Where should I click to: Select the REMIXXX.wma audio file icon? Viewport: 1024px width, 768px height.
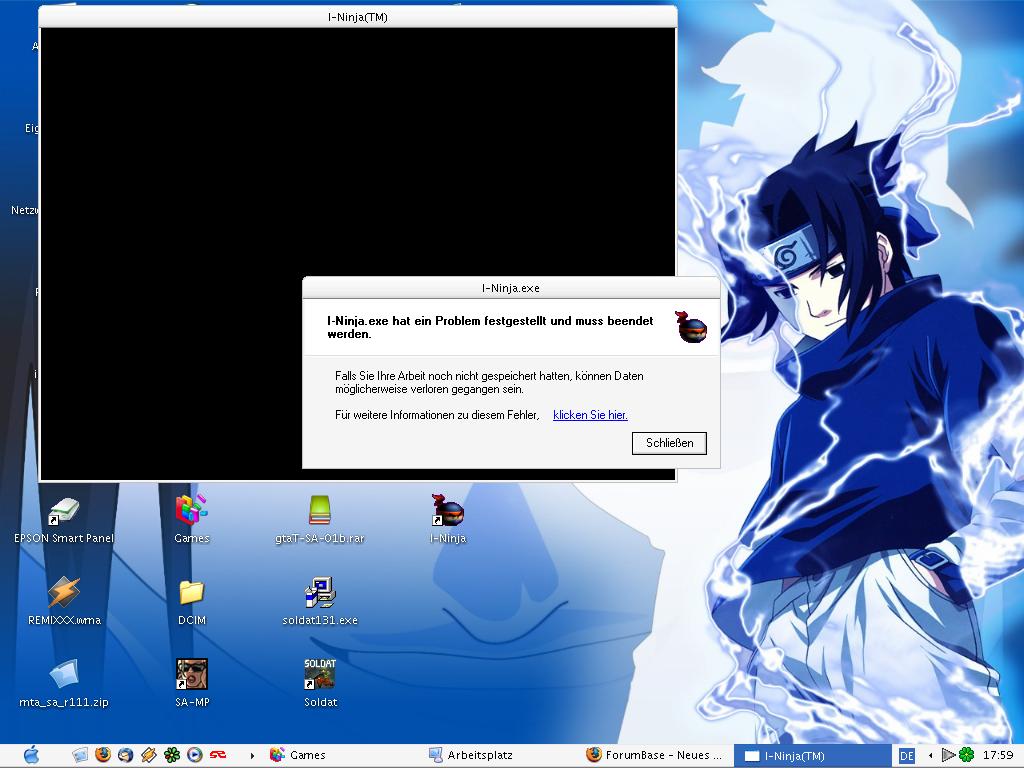[64, 602]
